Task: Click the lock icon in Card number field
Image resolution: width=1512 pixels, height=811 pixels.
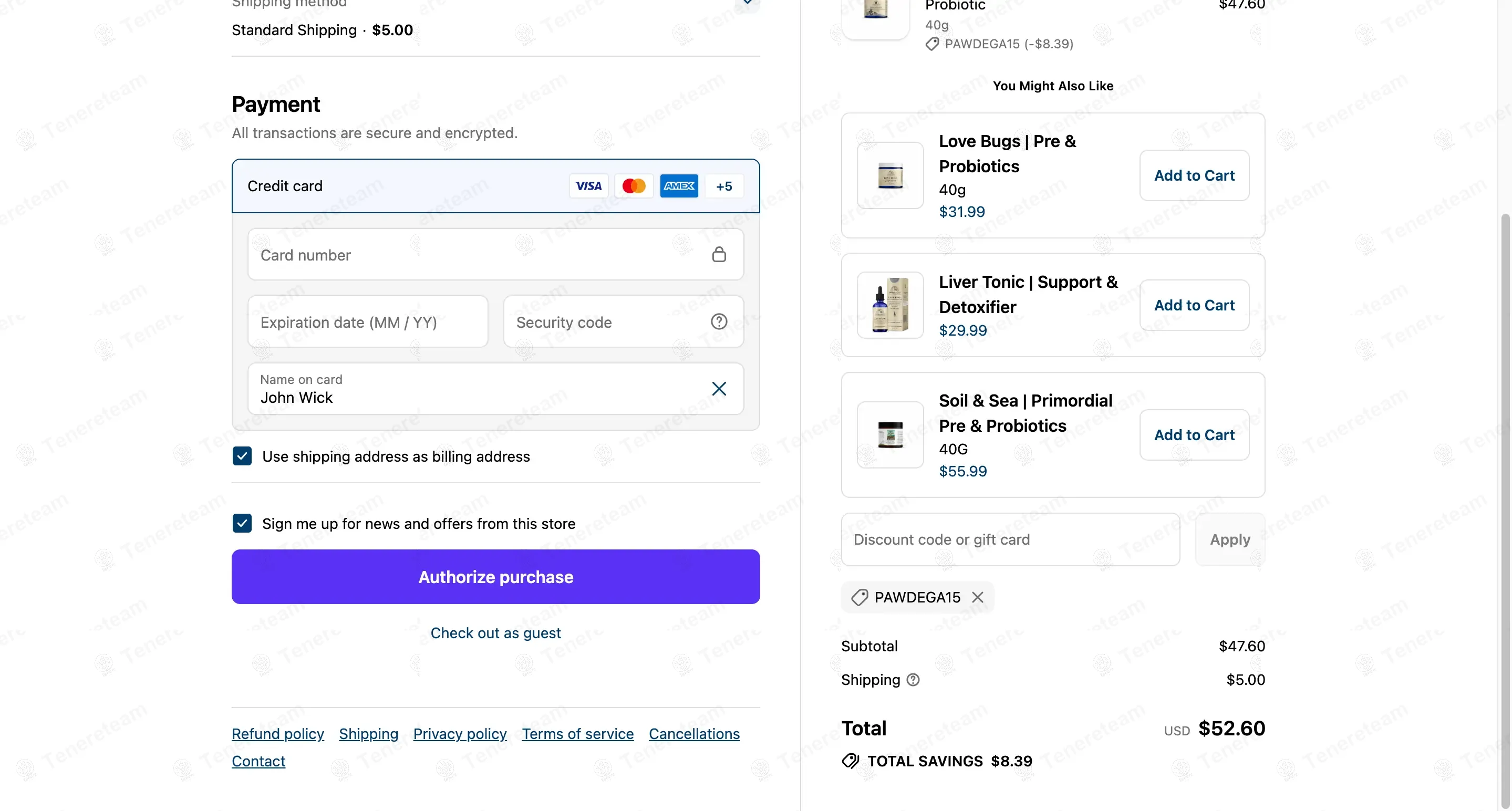Action: click(719, 255)
